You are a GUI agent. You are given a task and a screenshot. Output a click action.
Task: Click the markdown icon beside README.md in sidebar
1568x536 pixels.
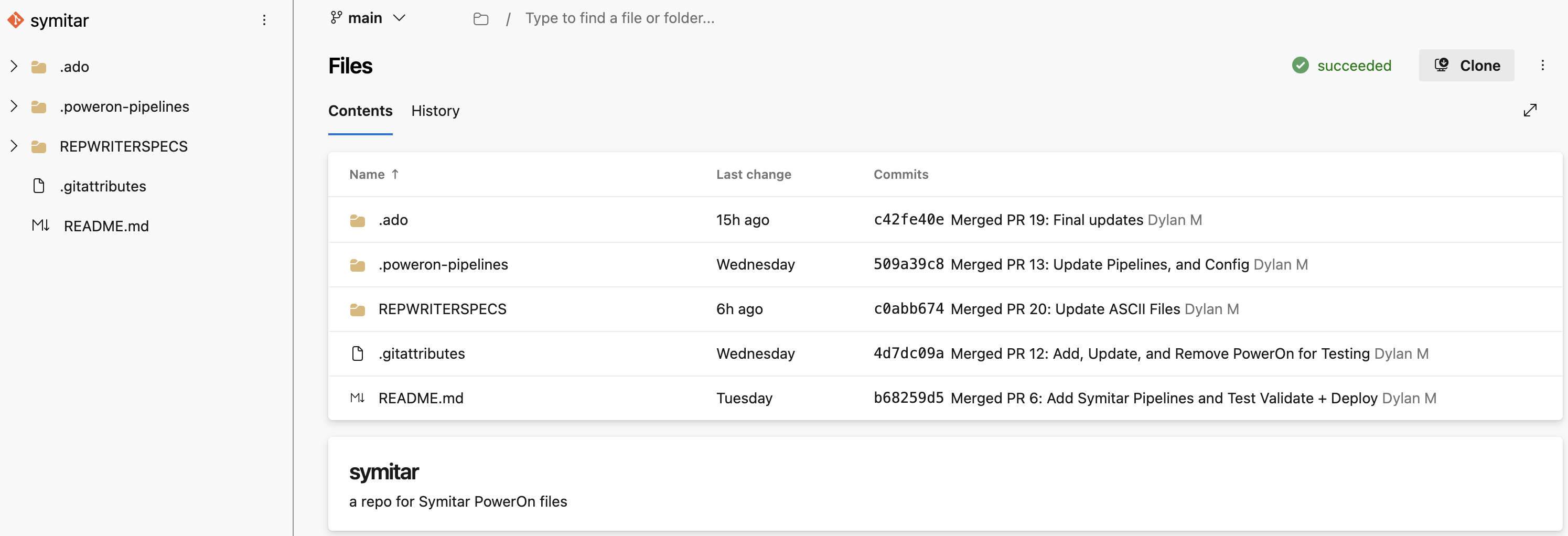[40, 226]
